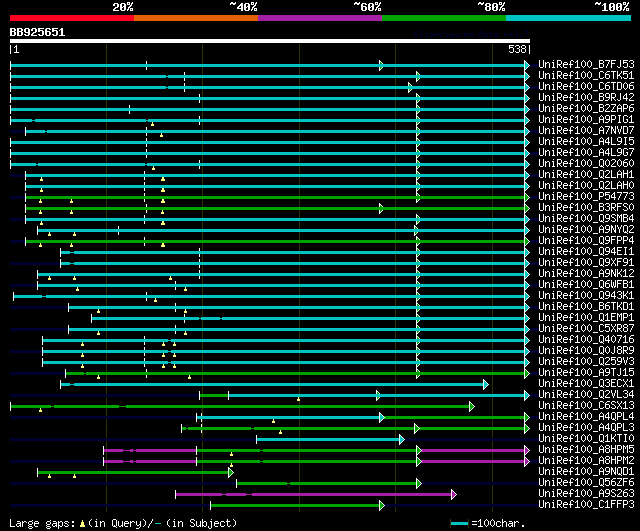The height and width of the screenshot is (531, 640).
Task: Open the UniRef100_C6TK51 hit label
Action: coord(586,76)
